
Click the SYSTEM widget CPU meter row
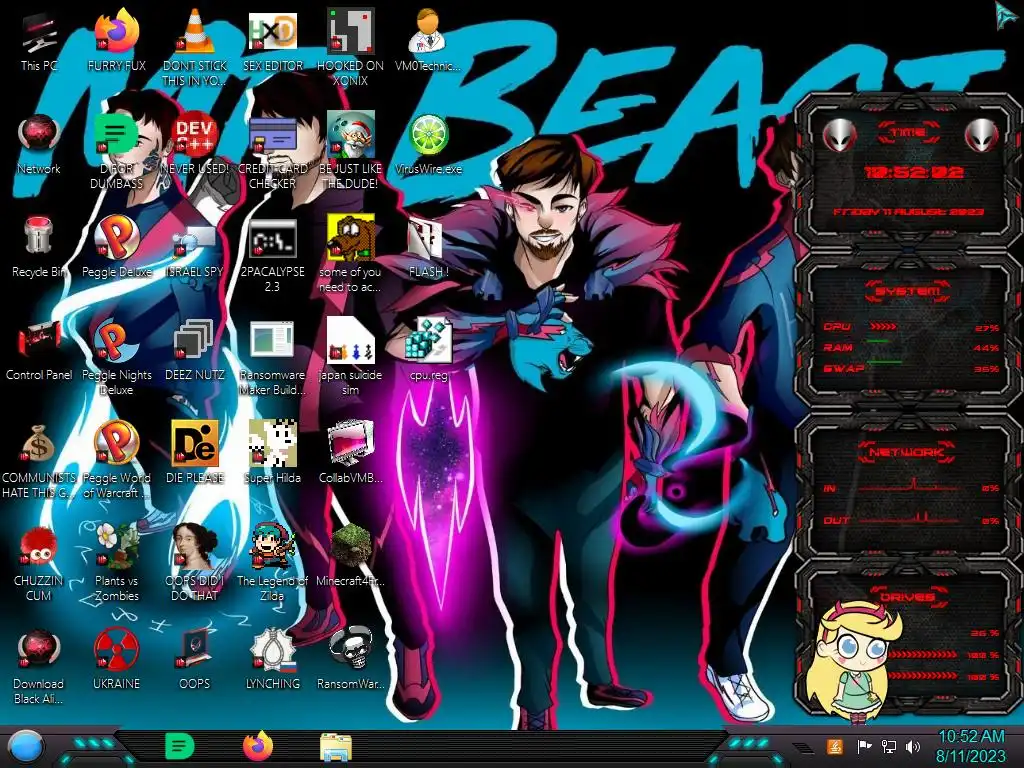point(910,327)
